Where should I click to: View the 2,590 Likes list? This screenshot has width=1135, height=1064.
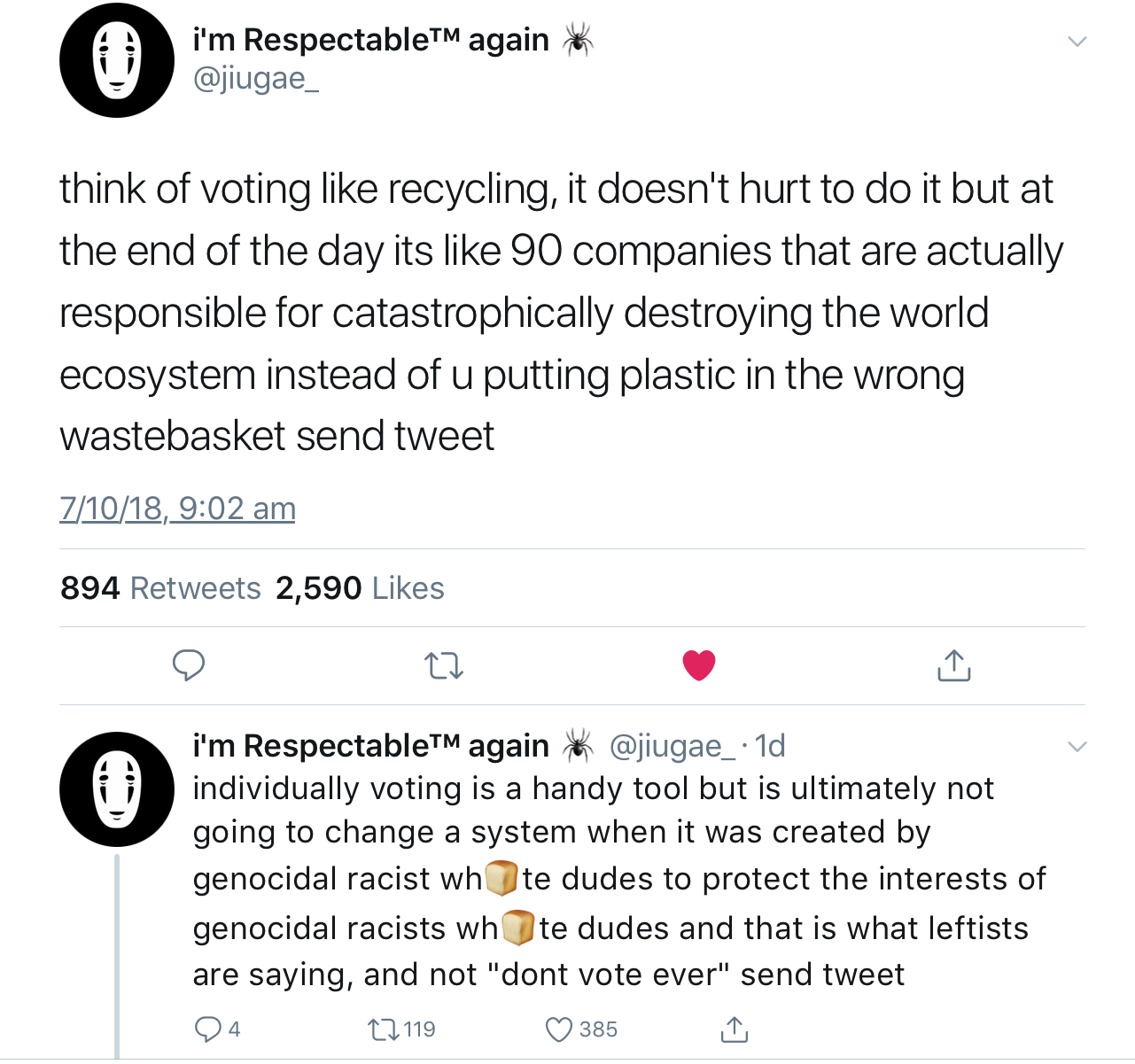(360, 588)
